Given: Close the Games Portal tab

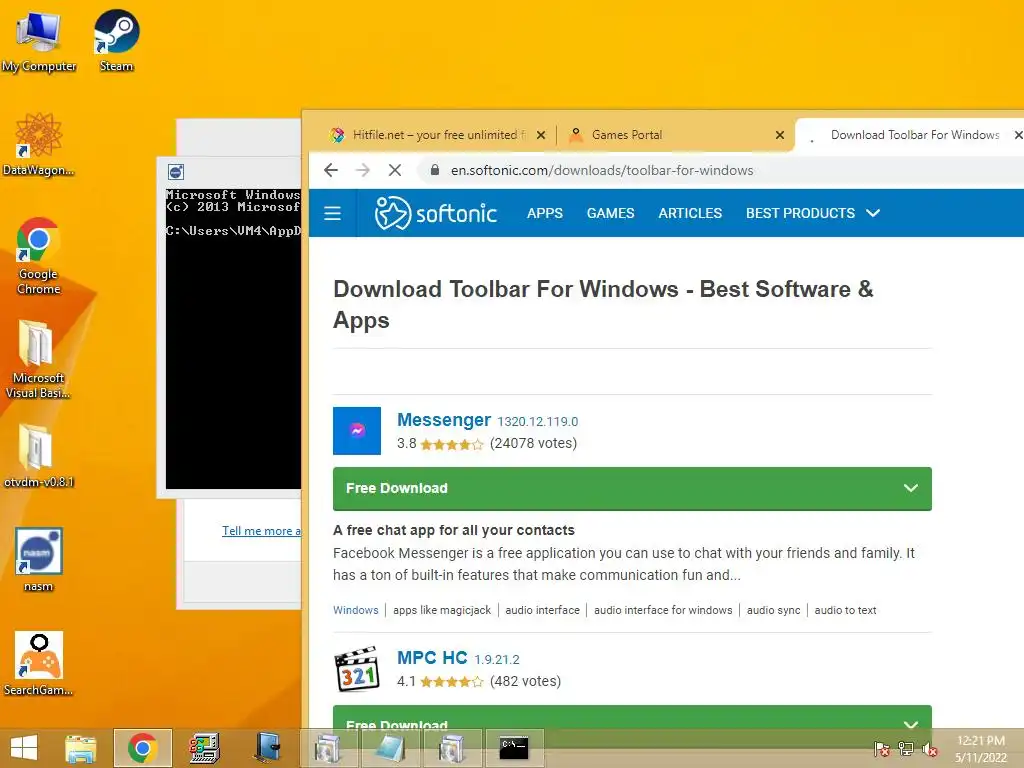Looking at the screenshot, I should (x=780, y=135).
